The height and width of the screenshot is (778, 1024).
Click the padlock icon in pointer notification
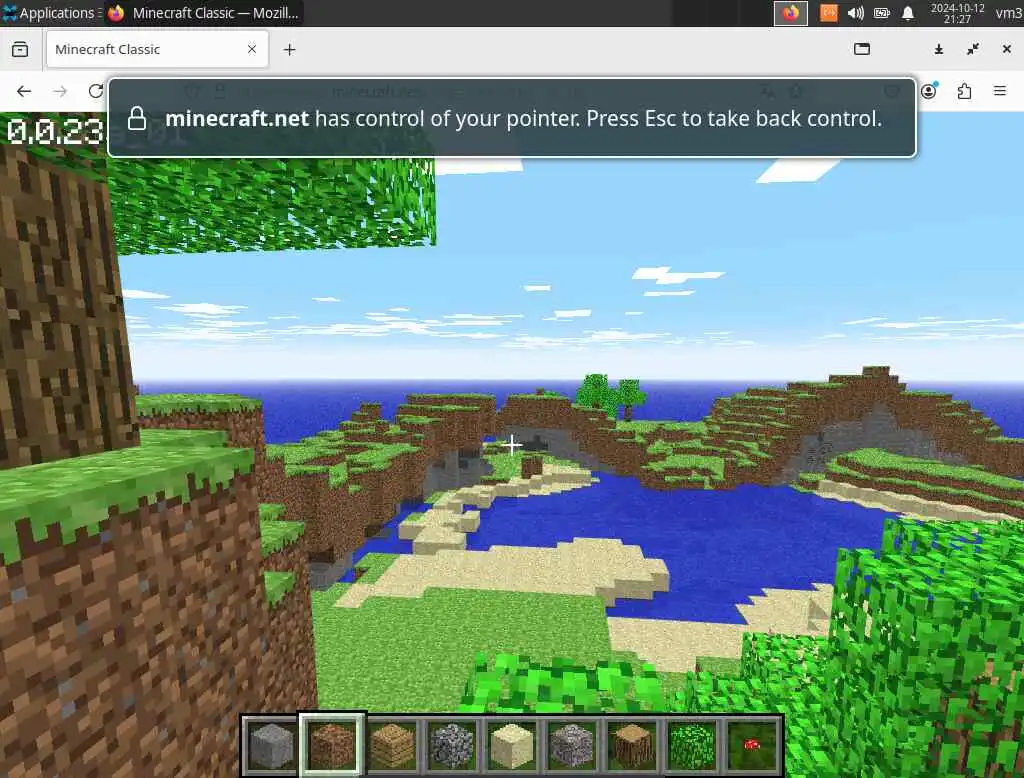pyautogui.click(x=137, y=118)
